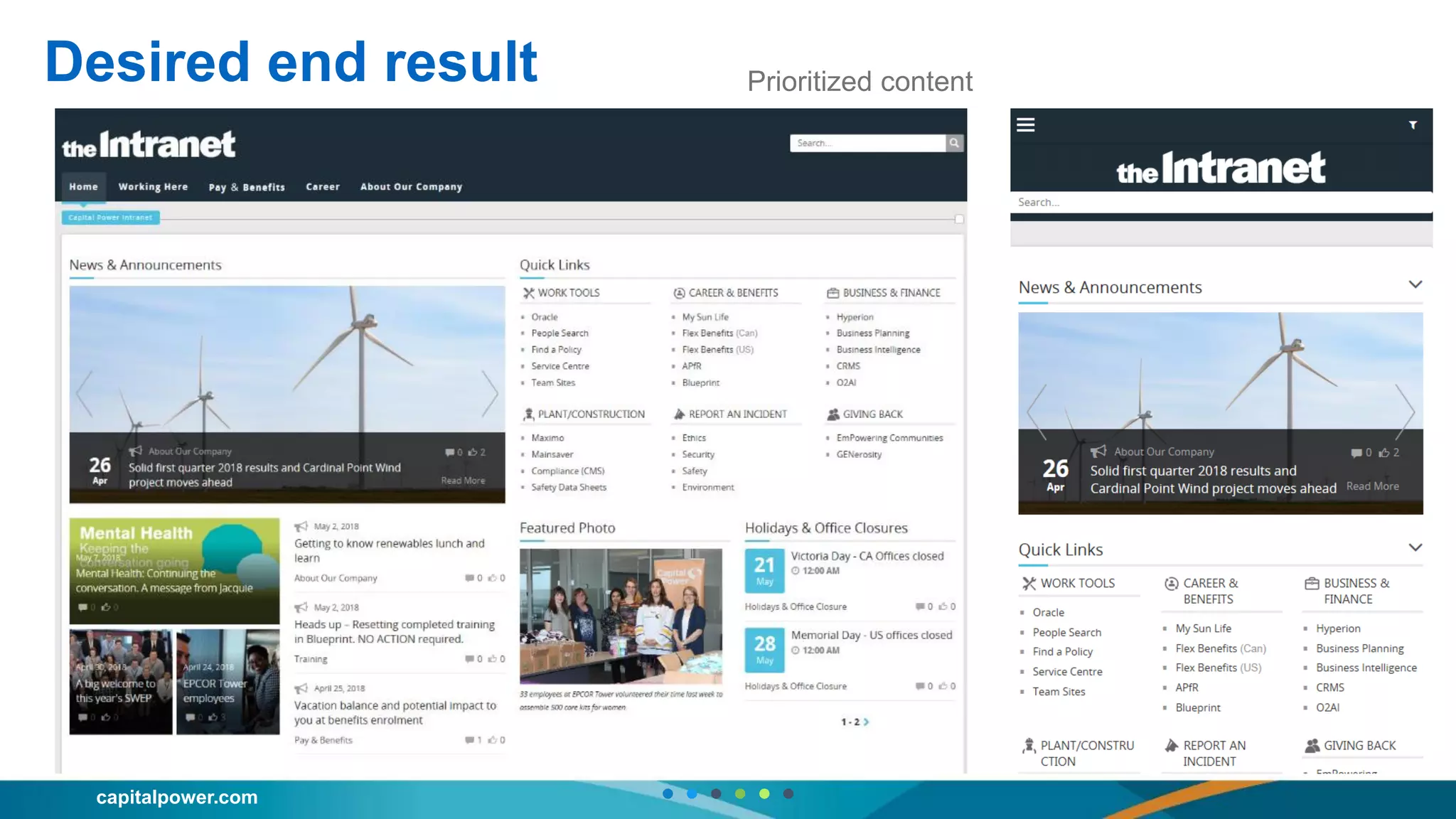Open Maximo in Plant/Construction list

coord(547,438)
